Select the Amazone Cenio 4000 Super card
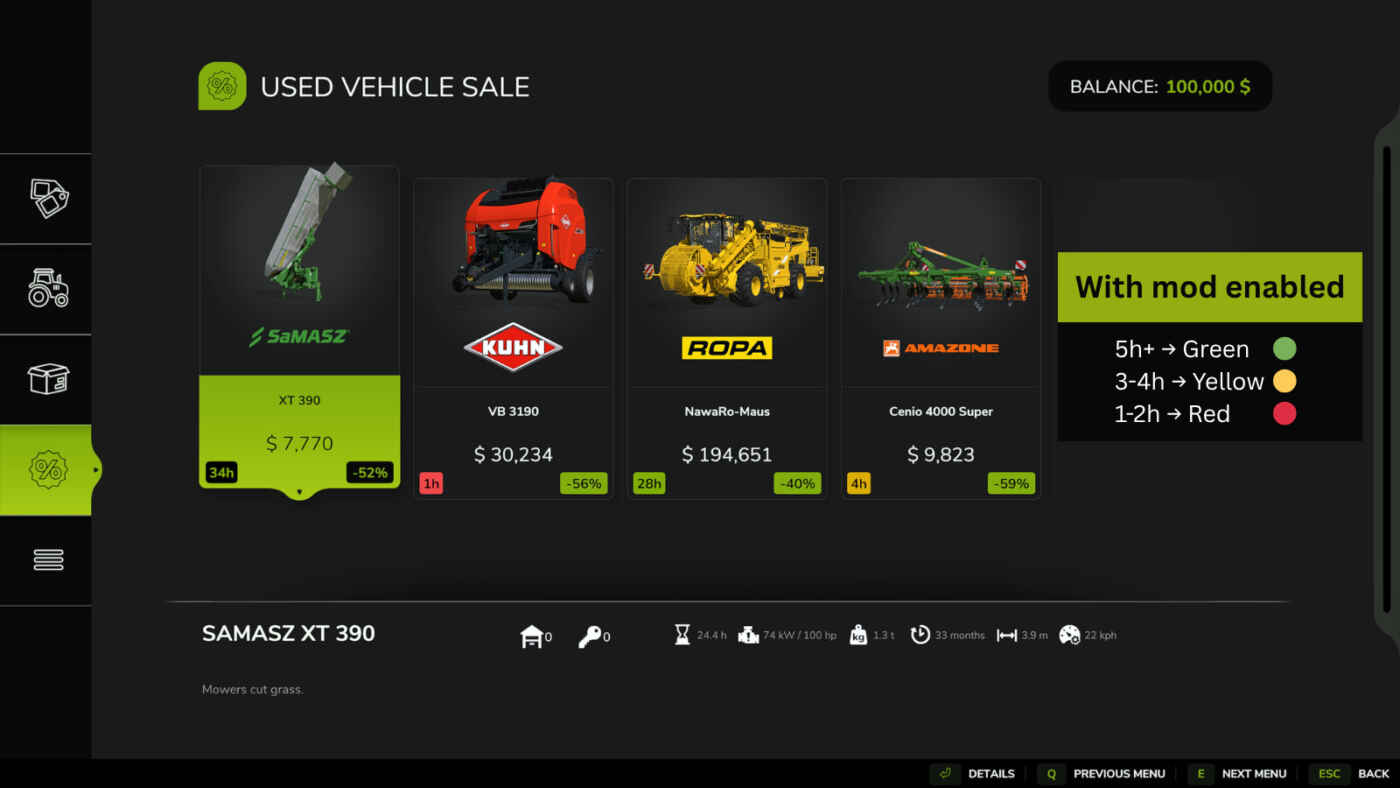This screenshot has width=1400, height=788. pyautogui.click(x=940, y=339)
